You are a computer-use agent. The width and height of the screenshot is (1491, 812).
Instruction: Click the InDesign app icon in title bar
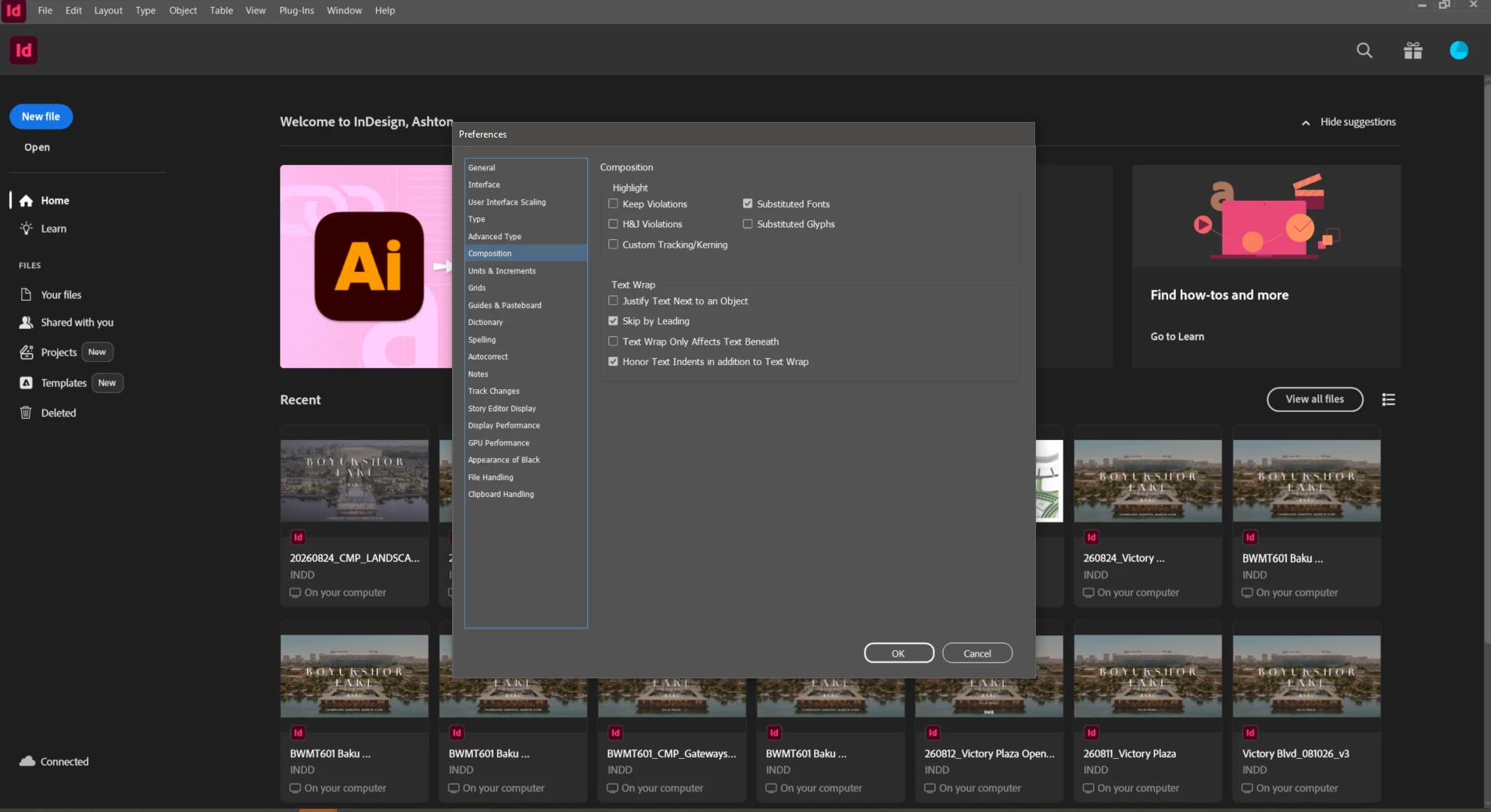tap(13, 11)
